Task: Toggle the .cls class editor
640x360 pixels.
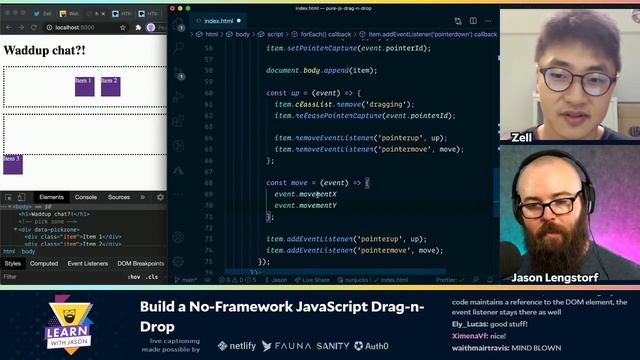Action: (152, 277)
